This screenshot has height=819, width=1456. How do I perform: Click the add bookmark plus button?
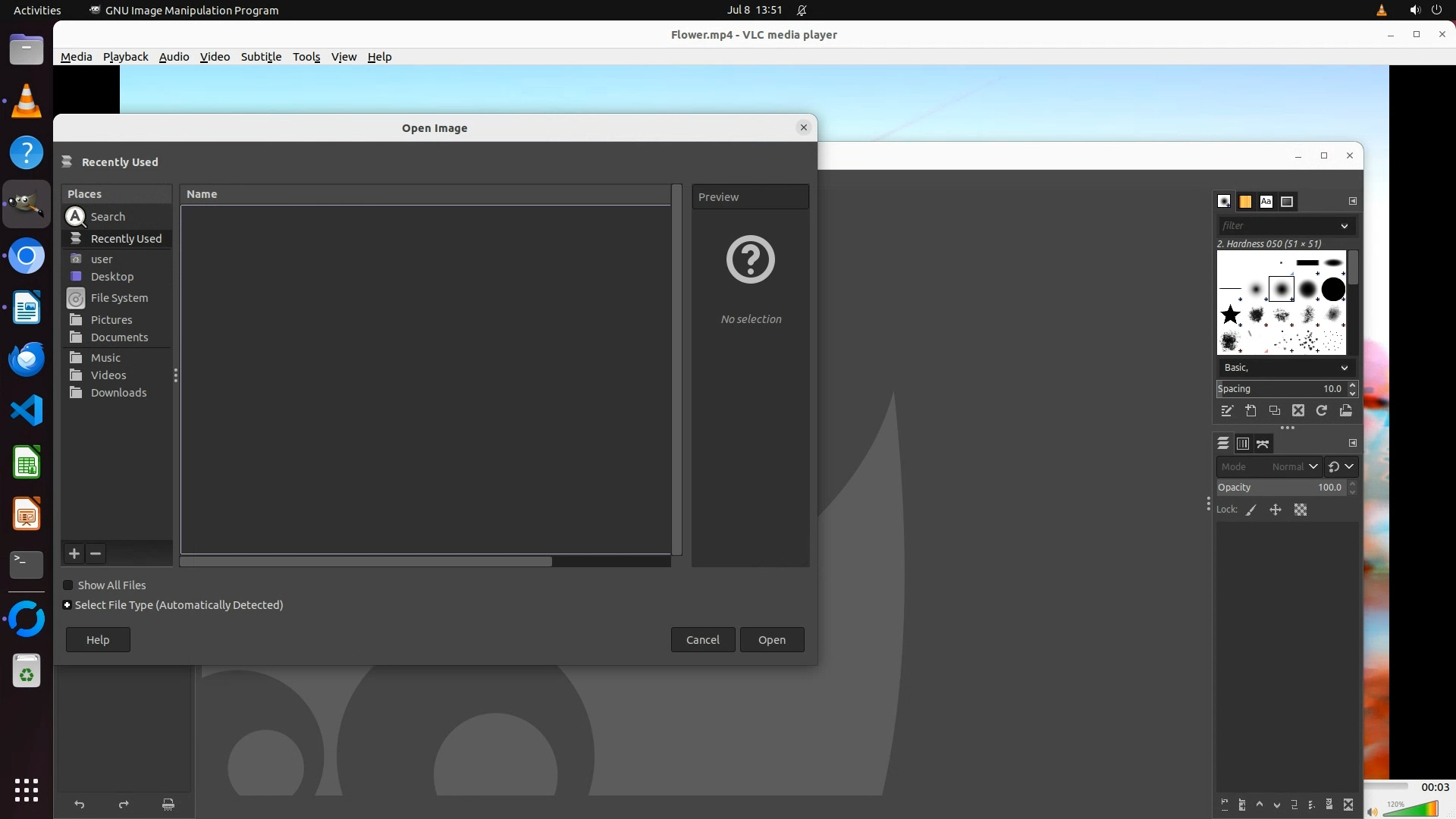tap(74, 554)
